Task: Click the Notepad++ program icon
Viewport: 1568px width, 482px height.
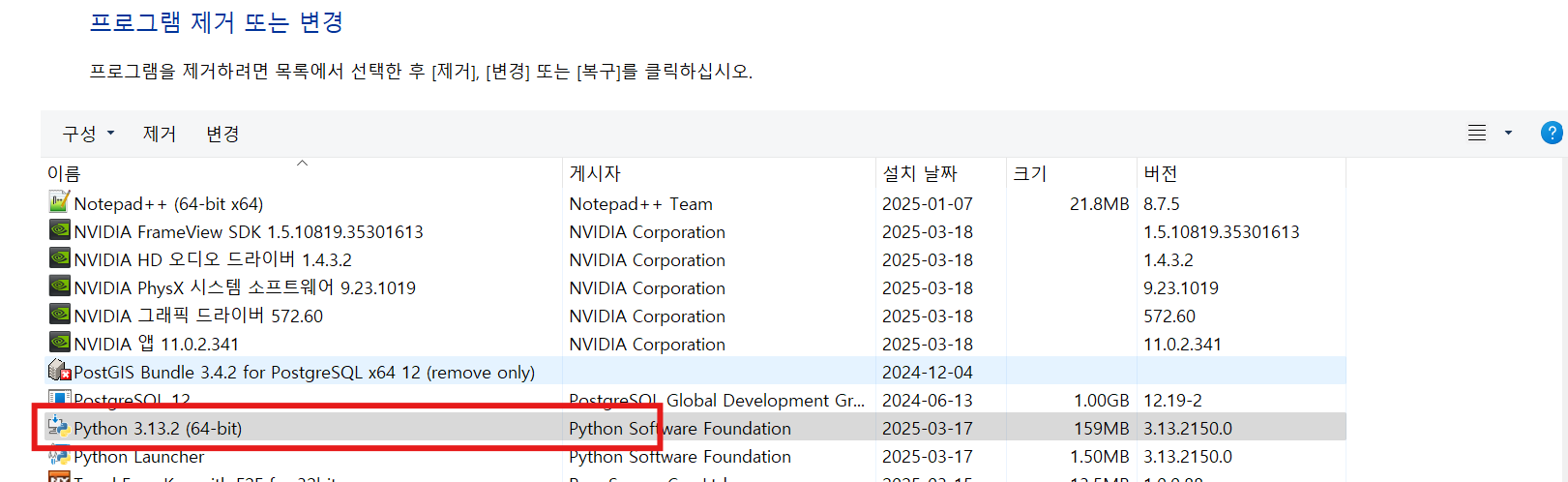Action: (x=59, y=202)
